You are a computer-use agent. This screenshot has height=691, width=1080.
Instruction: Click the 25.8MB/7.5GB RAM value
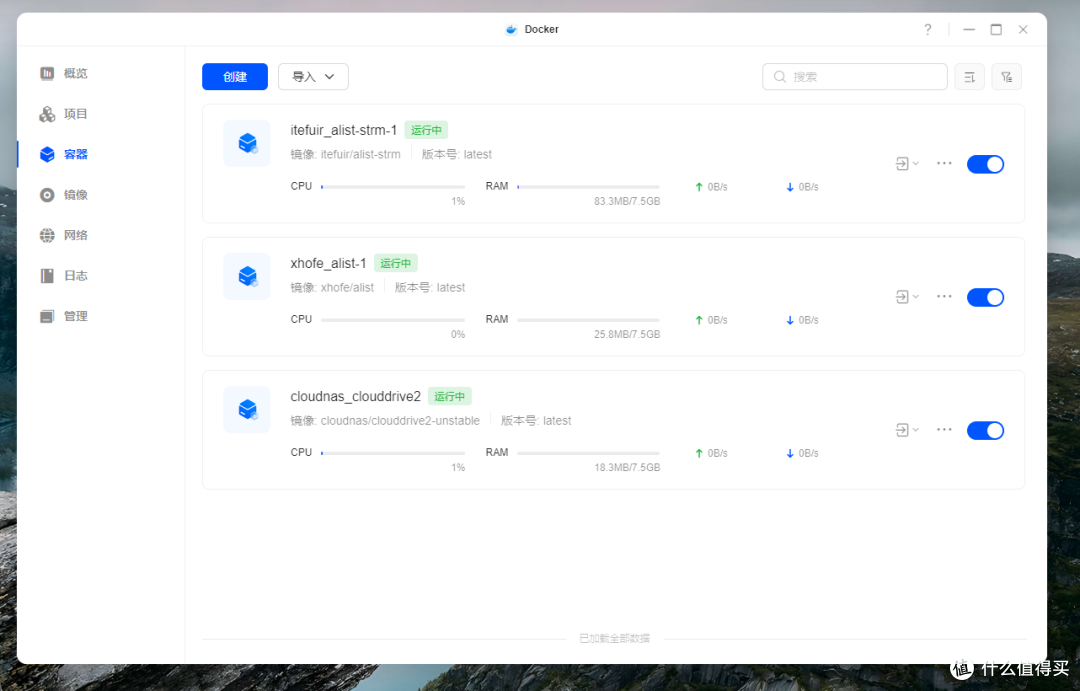[x=627, y=334]
